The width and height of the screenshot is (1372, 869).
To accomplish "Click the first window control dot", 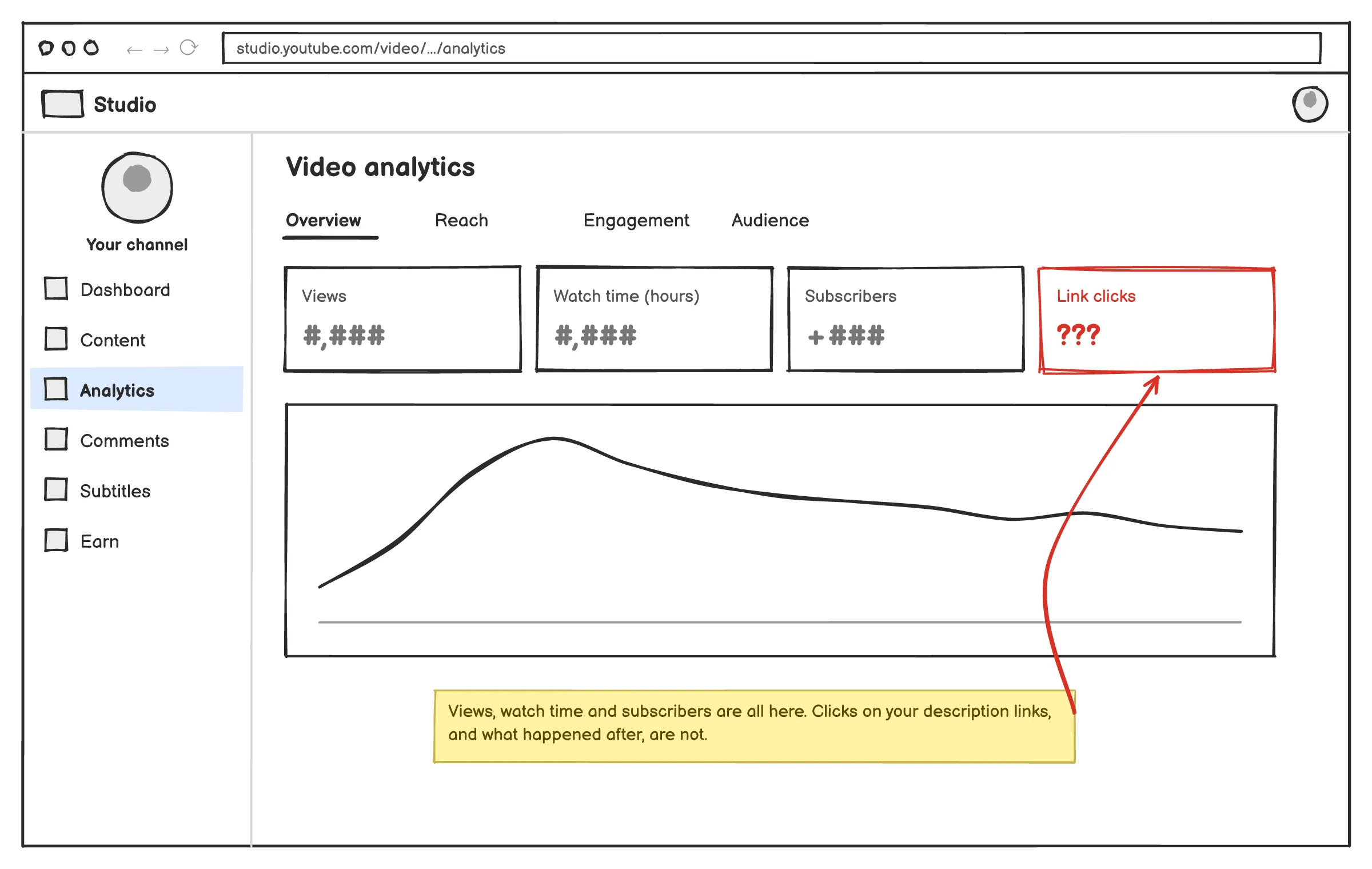I will coord(46,48).
